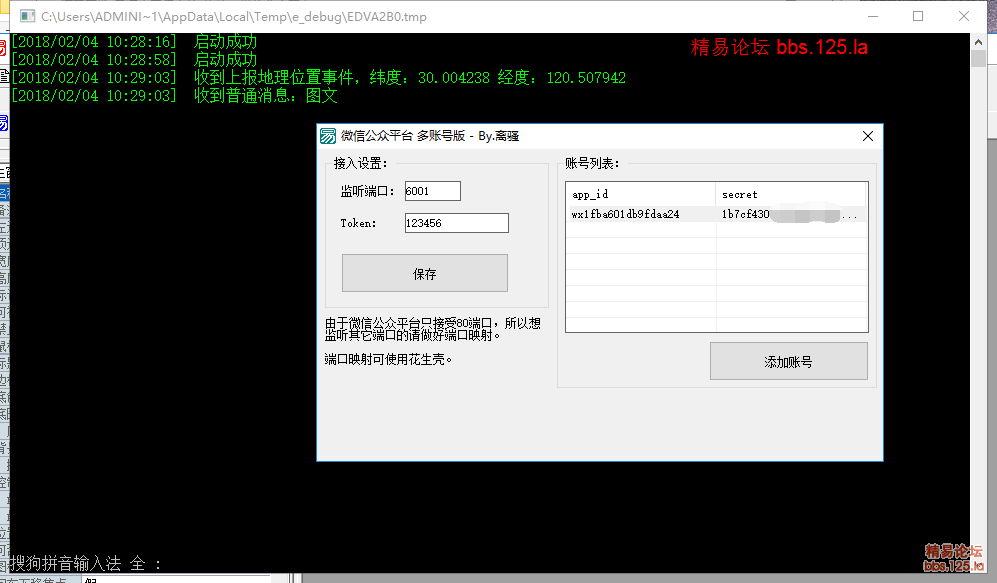
Task: Click the 保存 save button
Action: pyautogui.click(x=425, y=273)
